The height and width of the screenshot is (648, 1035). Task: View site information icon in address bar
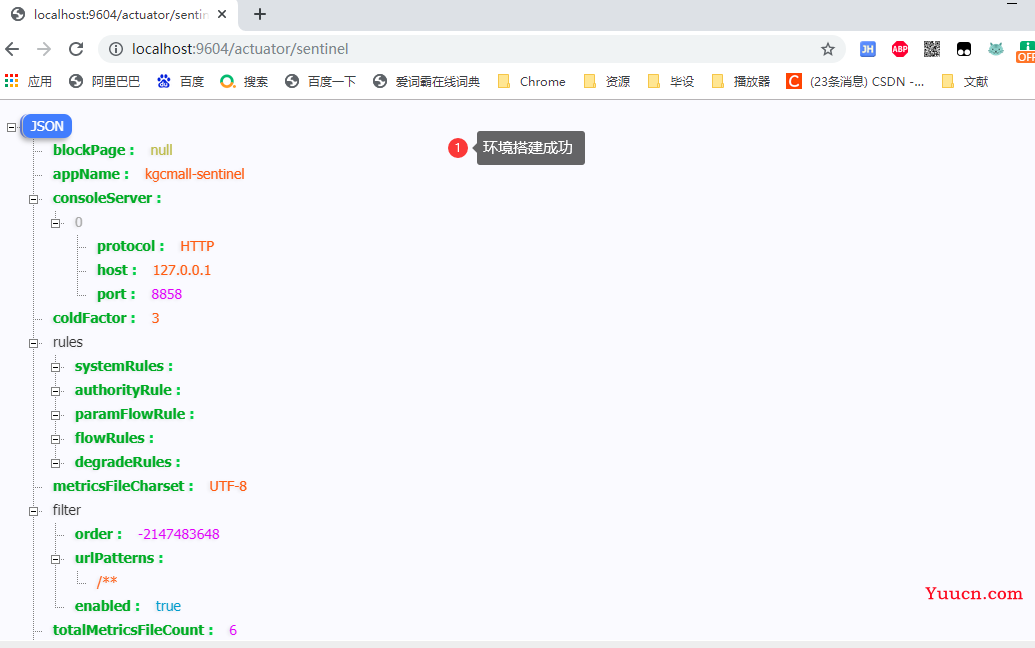(x=116, y=49)
